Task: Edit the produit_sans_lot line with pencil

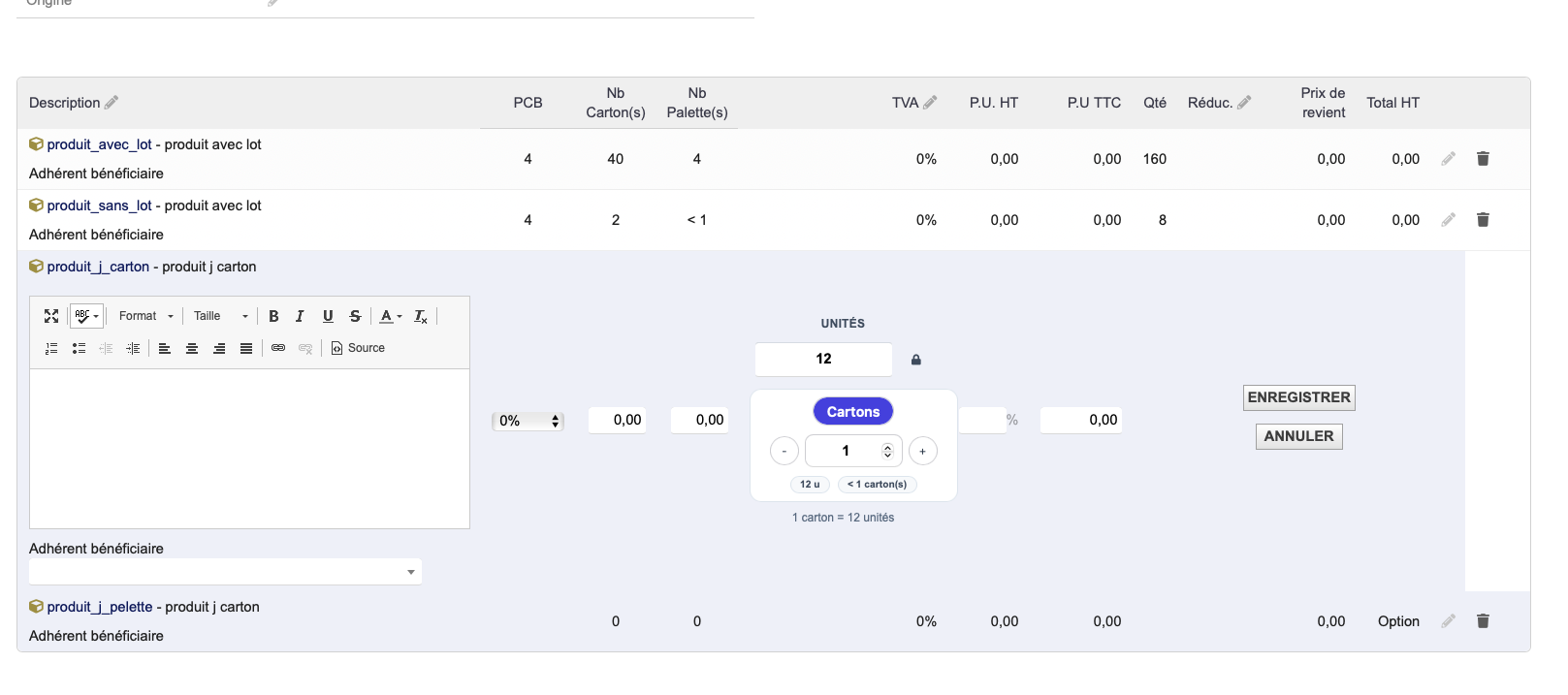Action: tap(1448, 220)
